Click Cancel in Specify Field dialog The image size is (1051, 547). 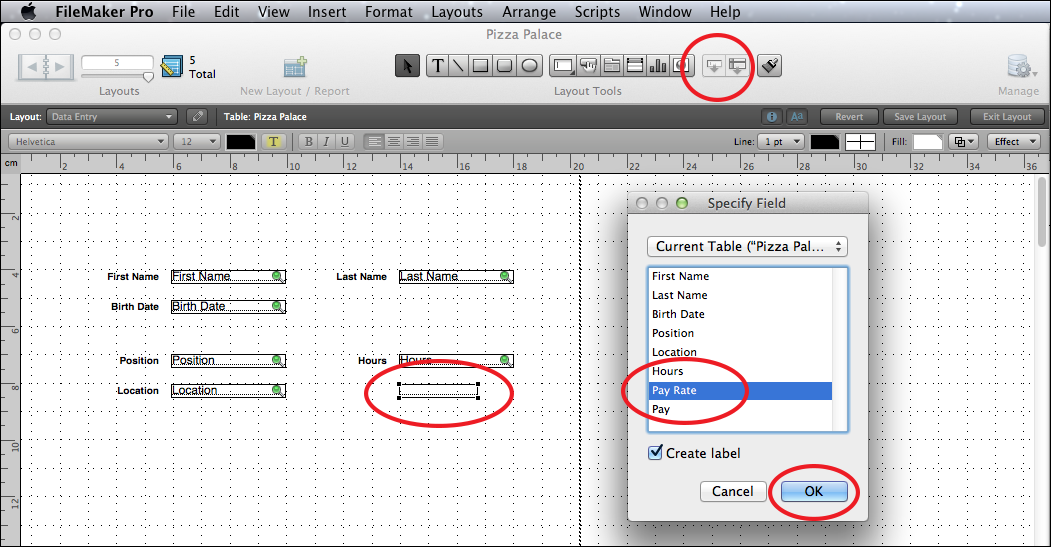733,491
